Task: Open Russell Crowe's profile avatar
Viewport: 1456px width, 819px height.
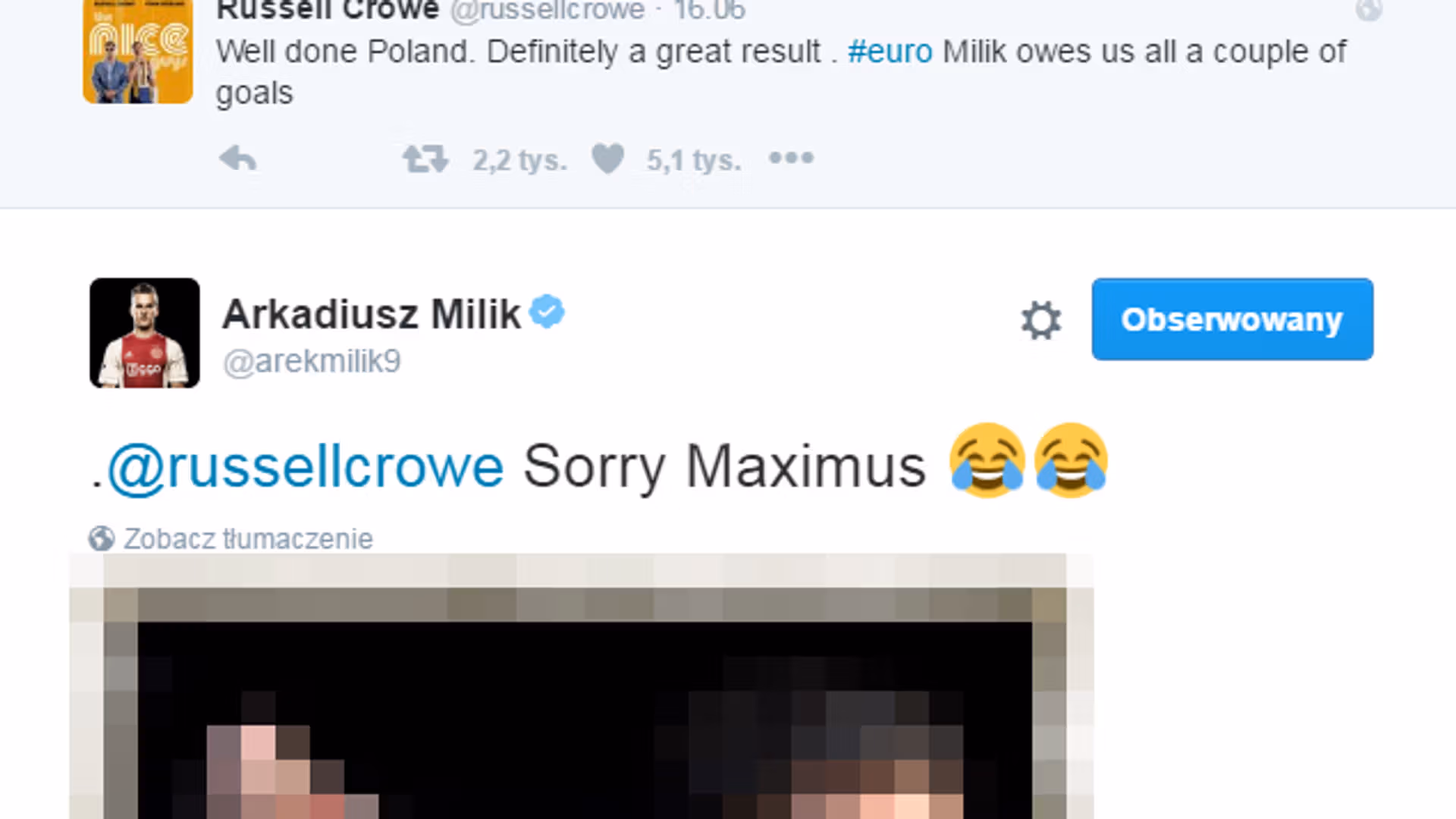Action: [138, 52]
